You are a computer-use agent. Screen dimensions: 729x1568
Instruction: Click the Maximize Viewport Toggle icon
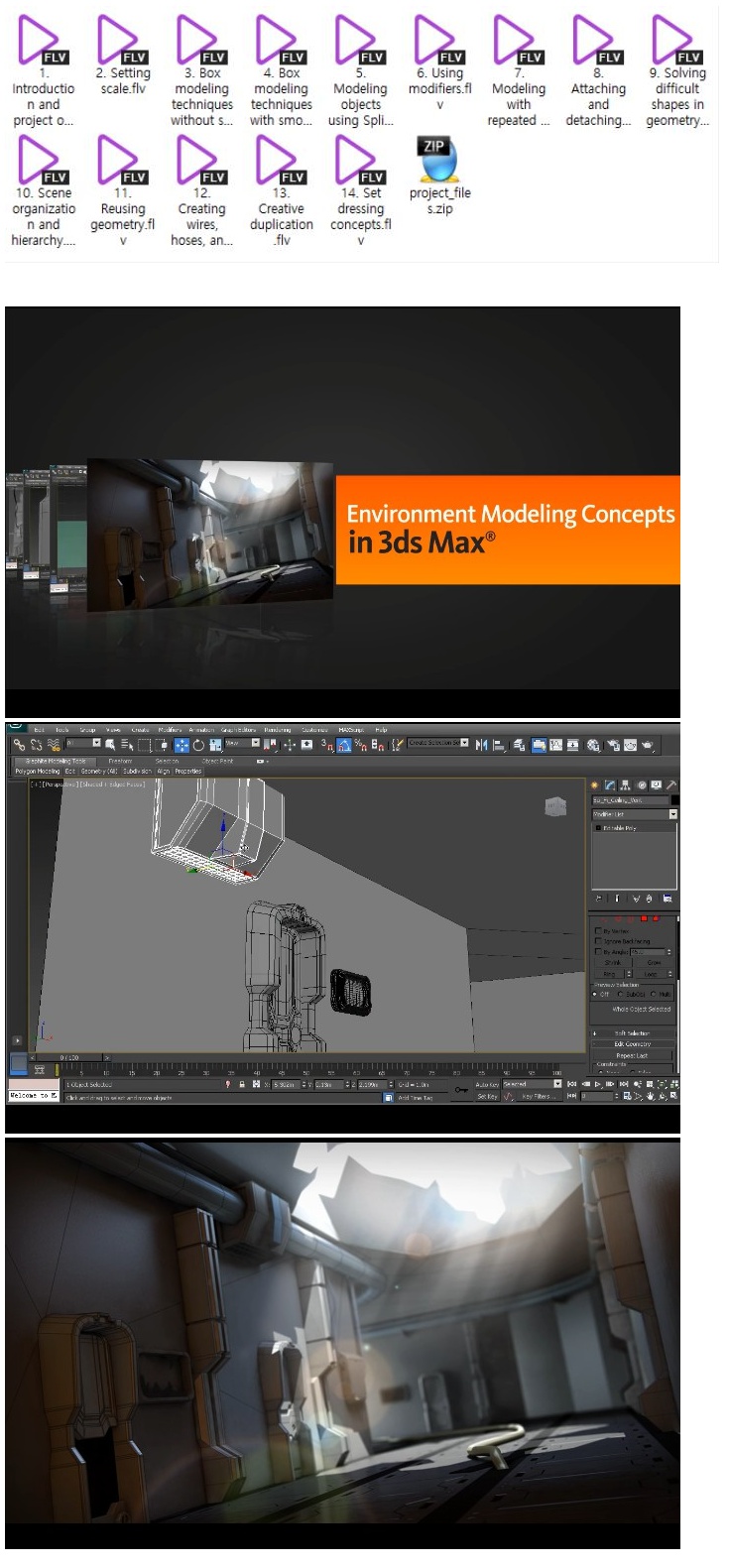(x=673, y=1095)
